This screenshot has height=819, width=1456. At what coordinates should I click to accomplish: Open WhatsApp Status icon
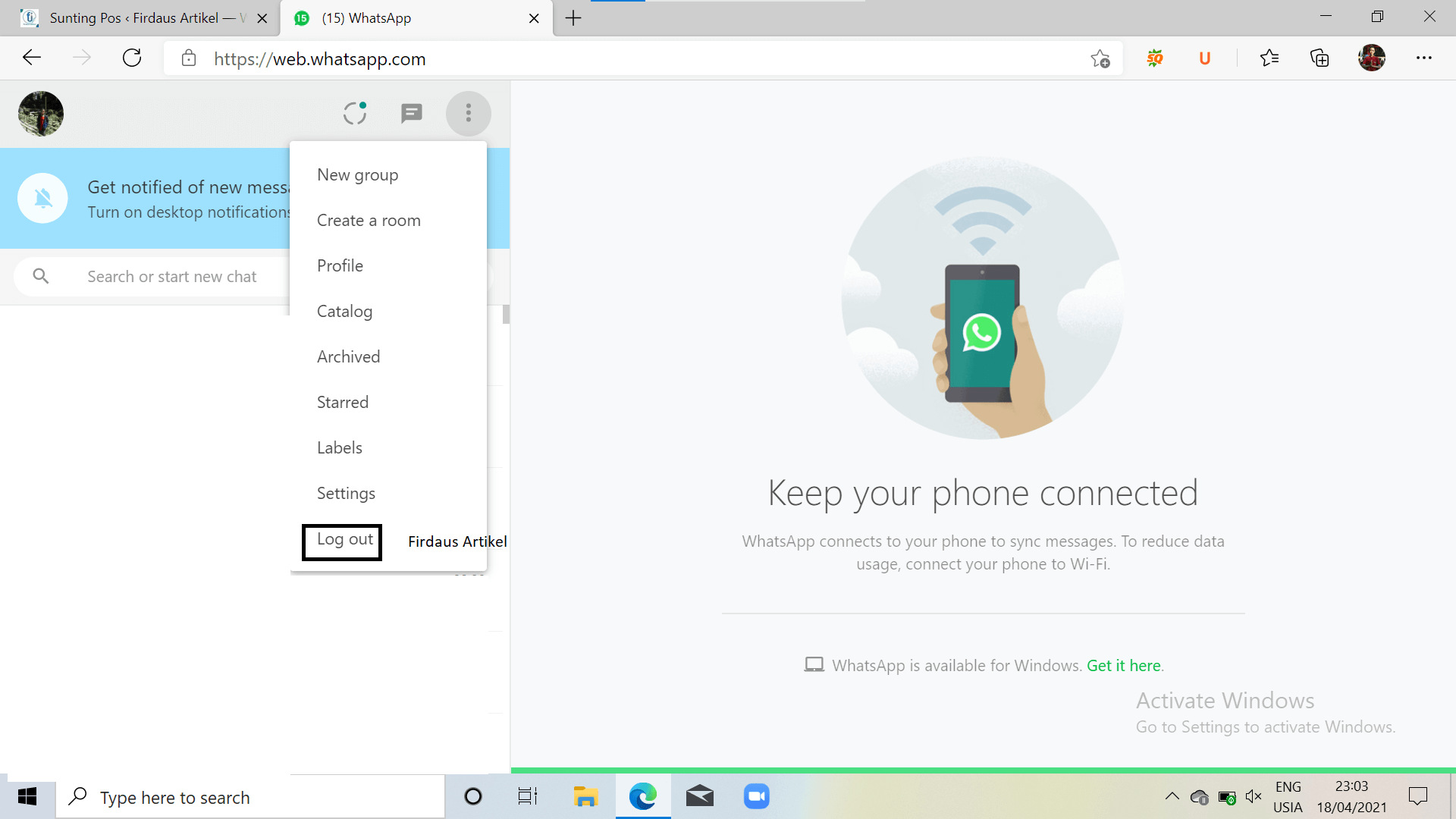(x=355, y=114)
